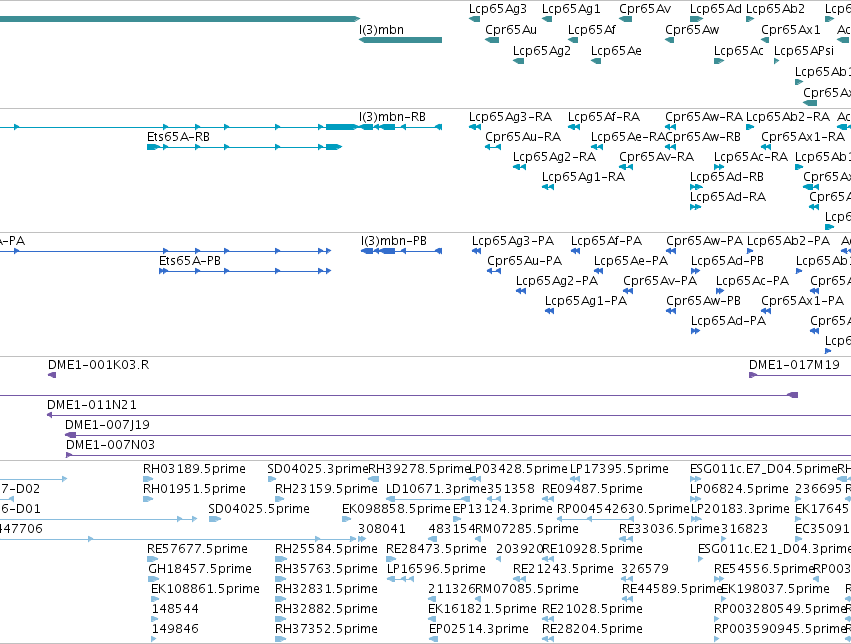Click the Lcp65Ag3 gene label
Screen dimensions: 851x644
498,9
